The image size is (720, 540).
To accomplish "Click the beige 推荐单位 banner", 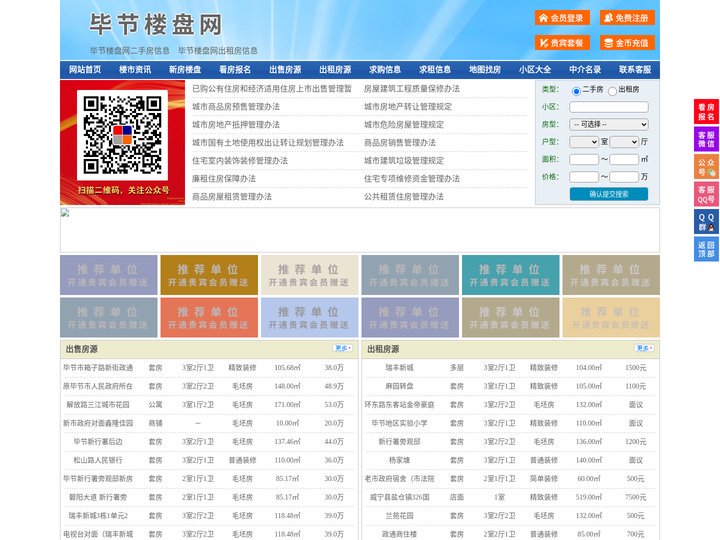I will click(309, 275).
